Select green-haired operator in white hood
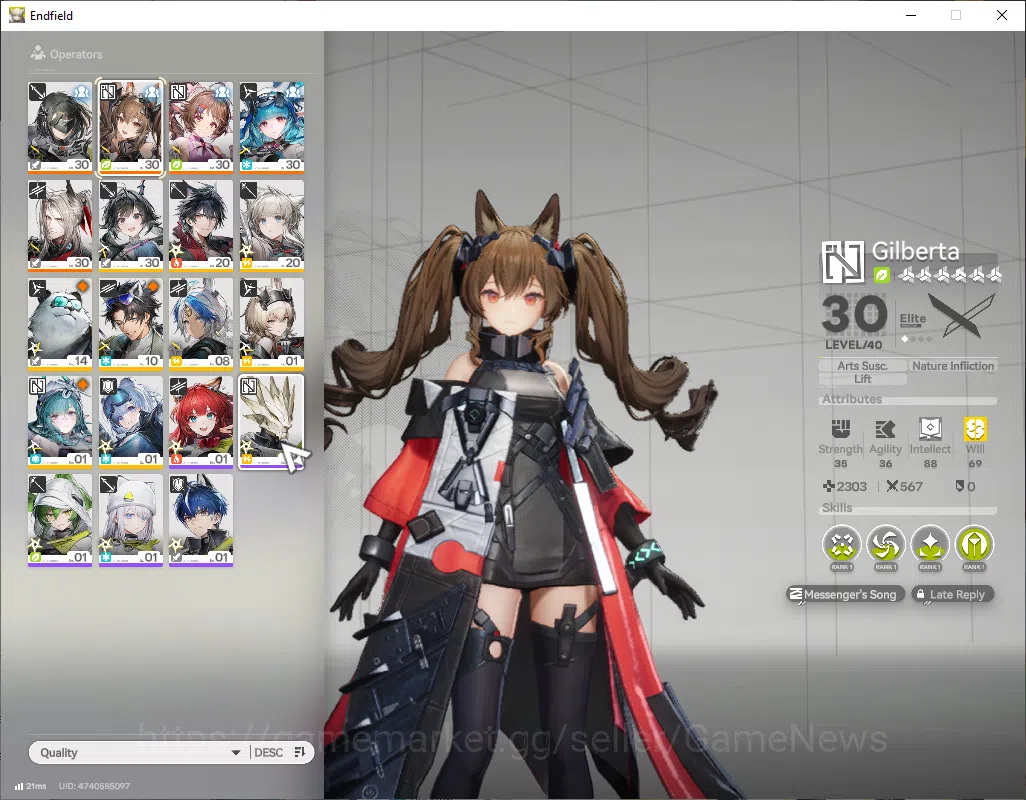The height and width of the screenshot is (800, 1026). point(60,520)
